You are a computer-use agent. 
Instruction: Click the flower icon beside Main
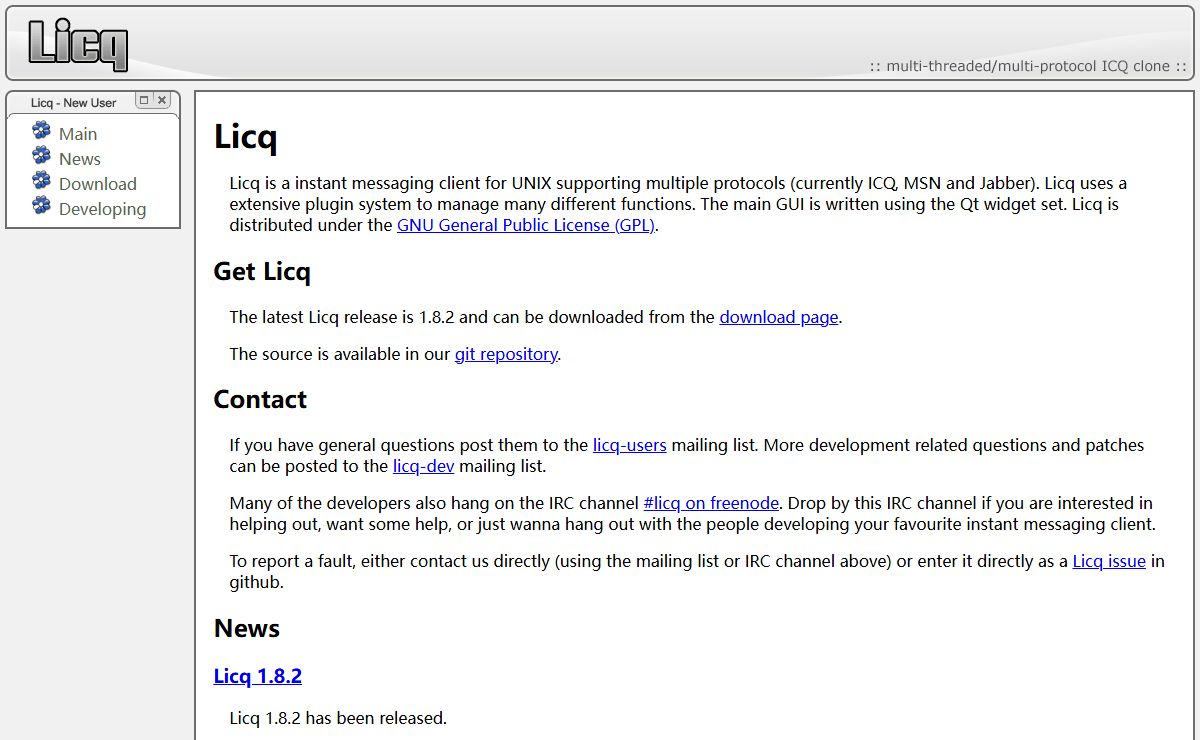[x=41, y=130]
